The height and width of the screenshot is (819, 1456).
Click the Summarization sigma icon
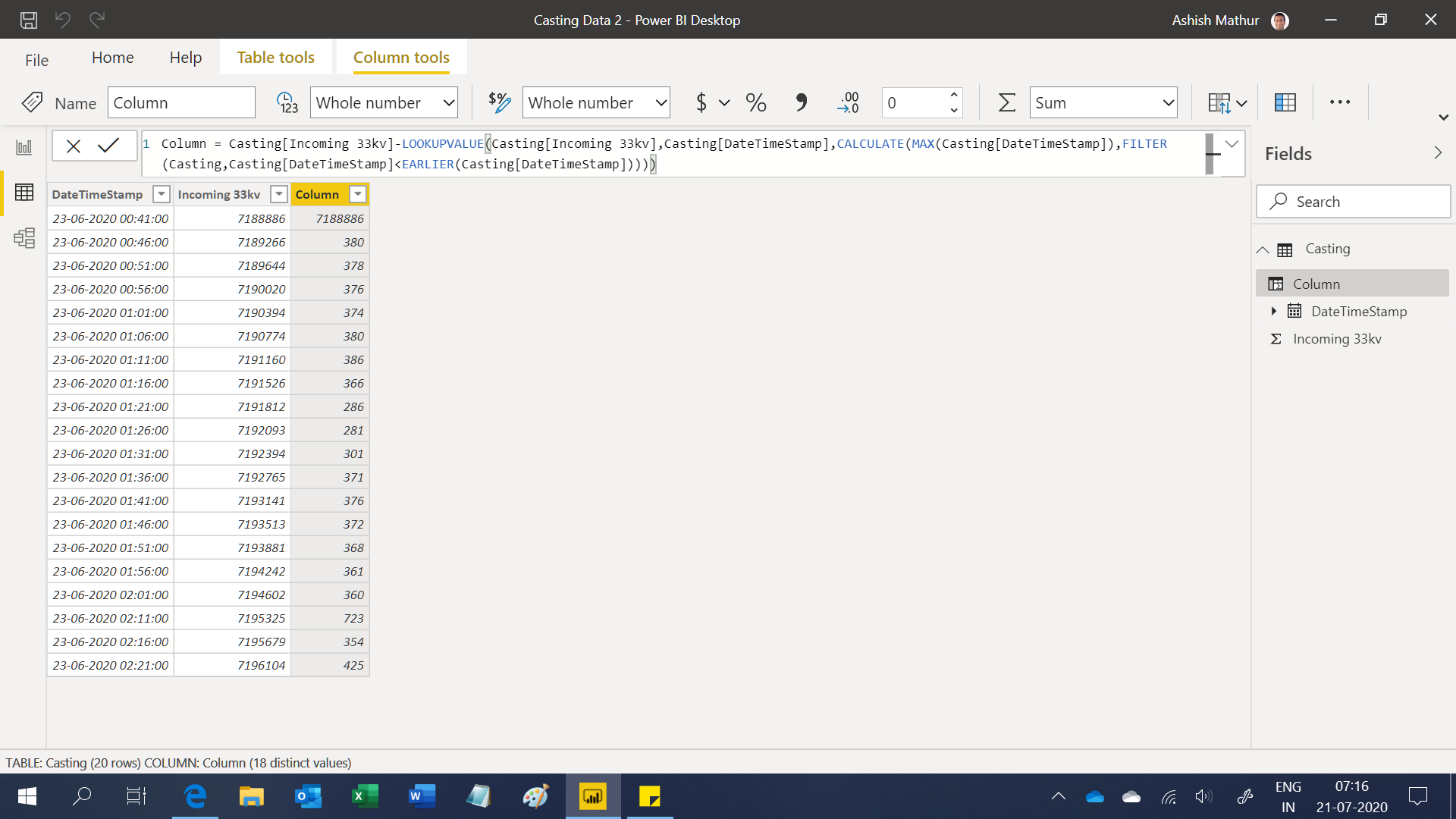1006,102
